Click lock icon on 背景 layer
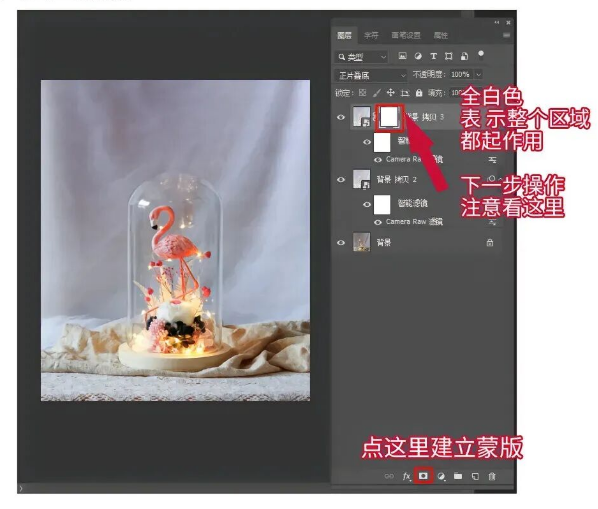 490,242
